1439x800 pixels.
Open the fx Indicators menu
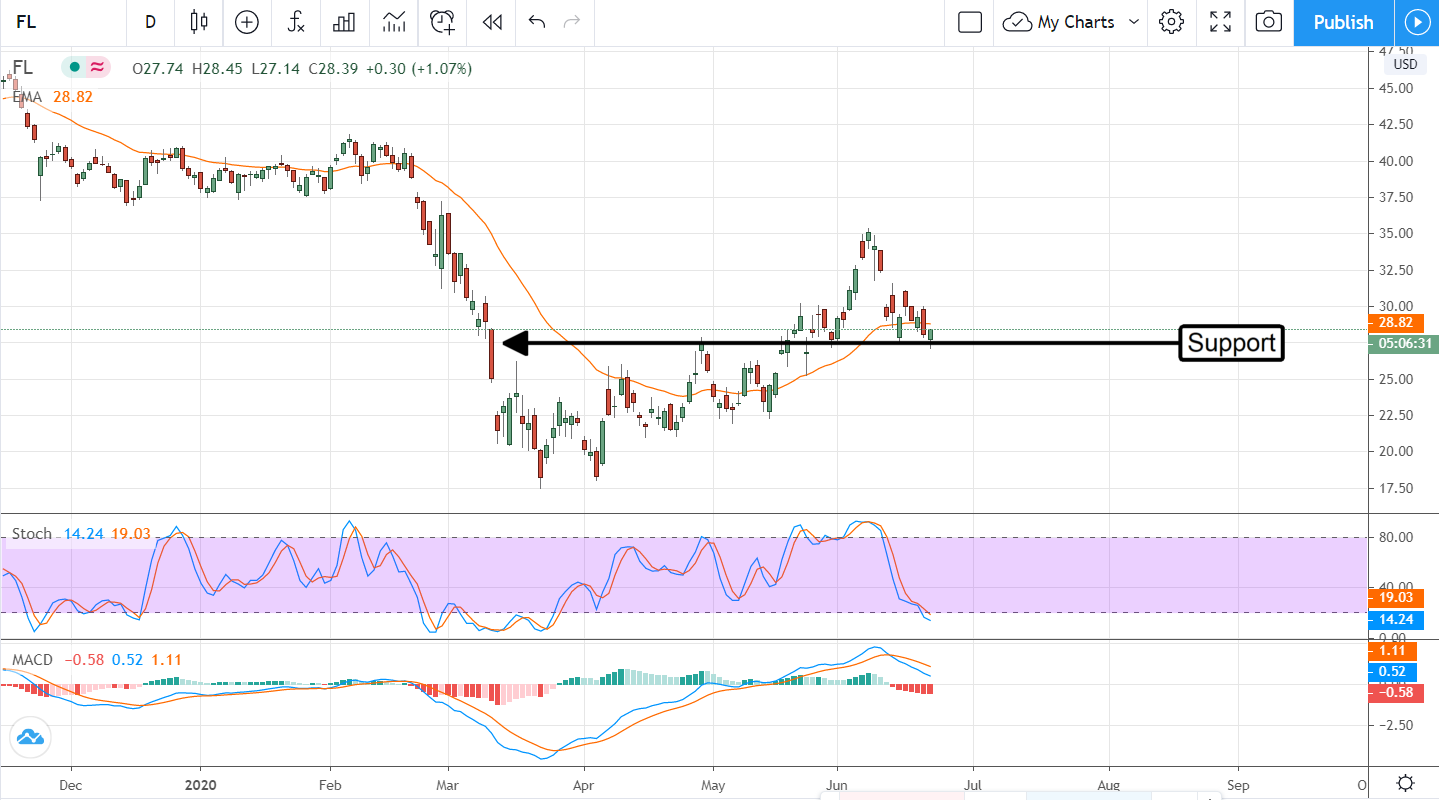pyautogui.click(x=295, y=22)
